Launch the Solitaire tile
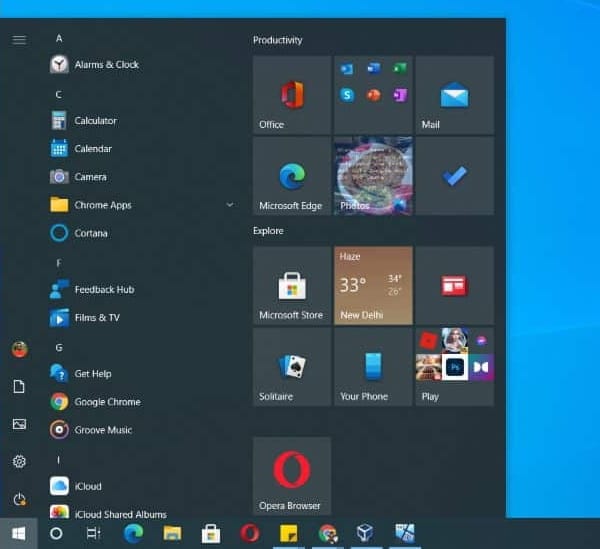The height and width of the screenshot is (549, 600). [x=292, y=367]
